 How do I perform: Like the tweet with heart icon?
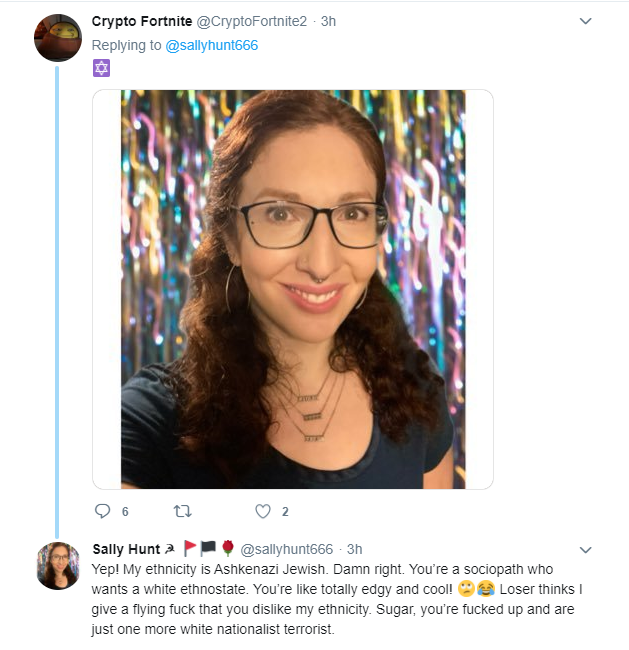point(263,511)
